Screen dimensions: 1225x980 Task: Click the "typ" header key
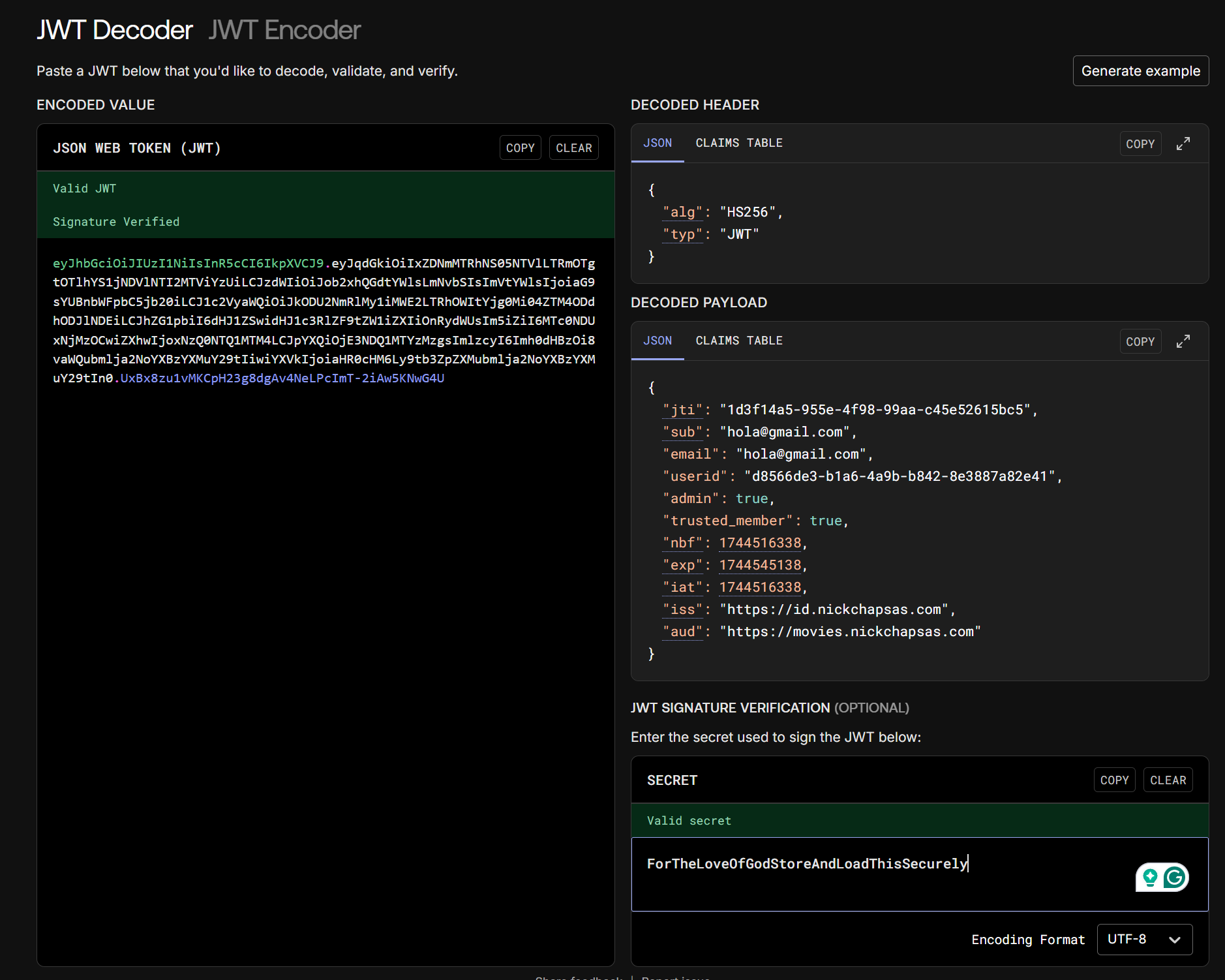tap(682, 234)
